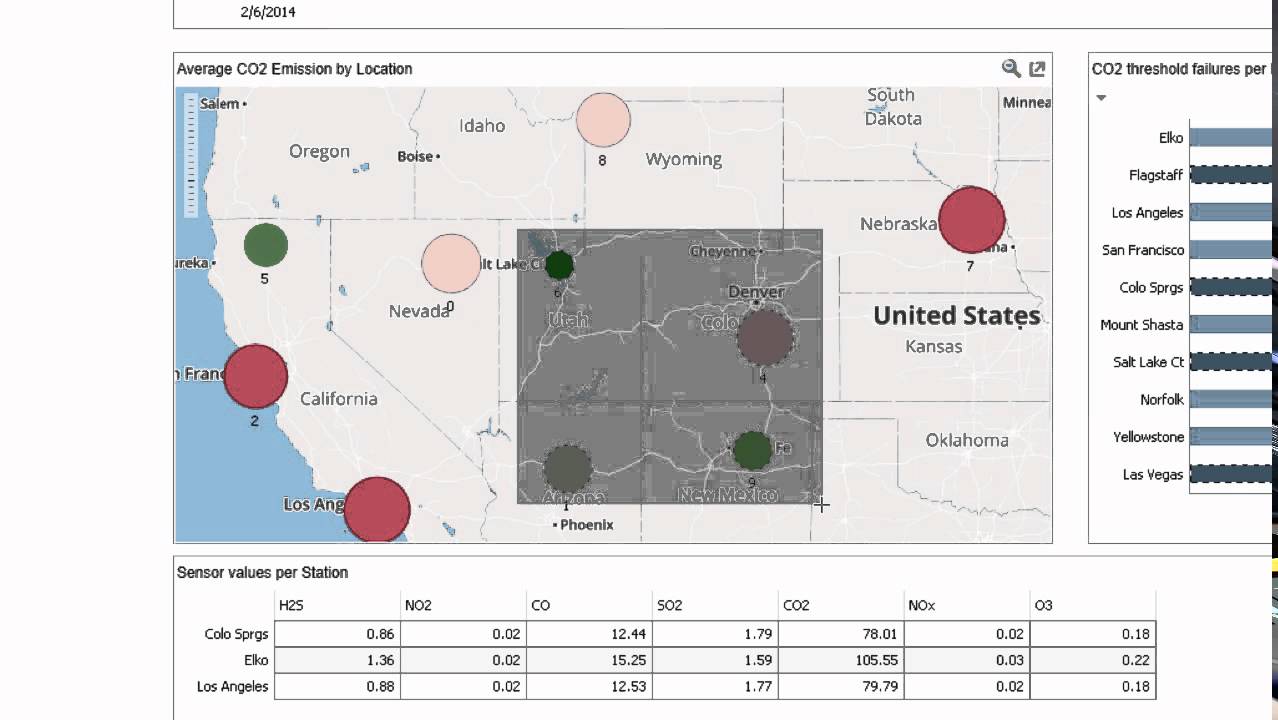Select the bubble labeled 4 near Denver
This screenshot has width=1278, height=720.
click(765, 337)
